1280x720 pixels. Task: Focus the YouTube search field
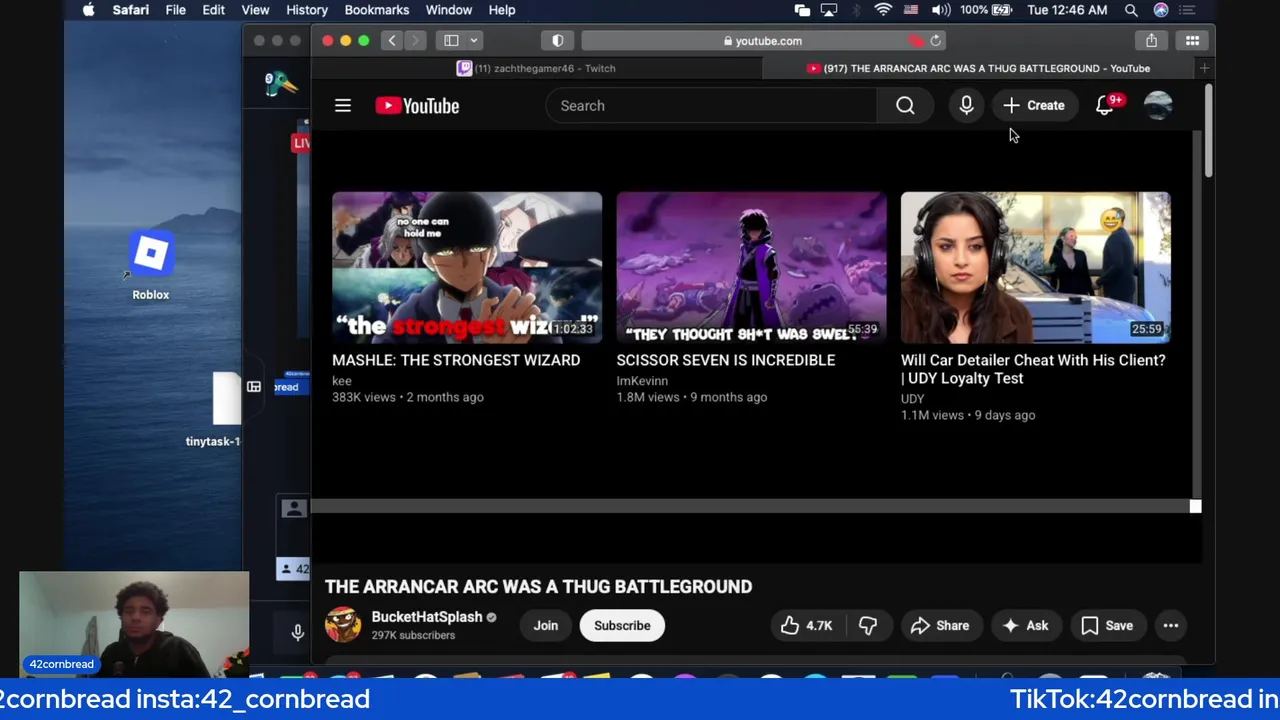pos(711,105)
